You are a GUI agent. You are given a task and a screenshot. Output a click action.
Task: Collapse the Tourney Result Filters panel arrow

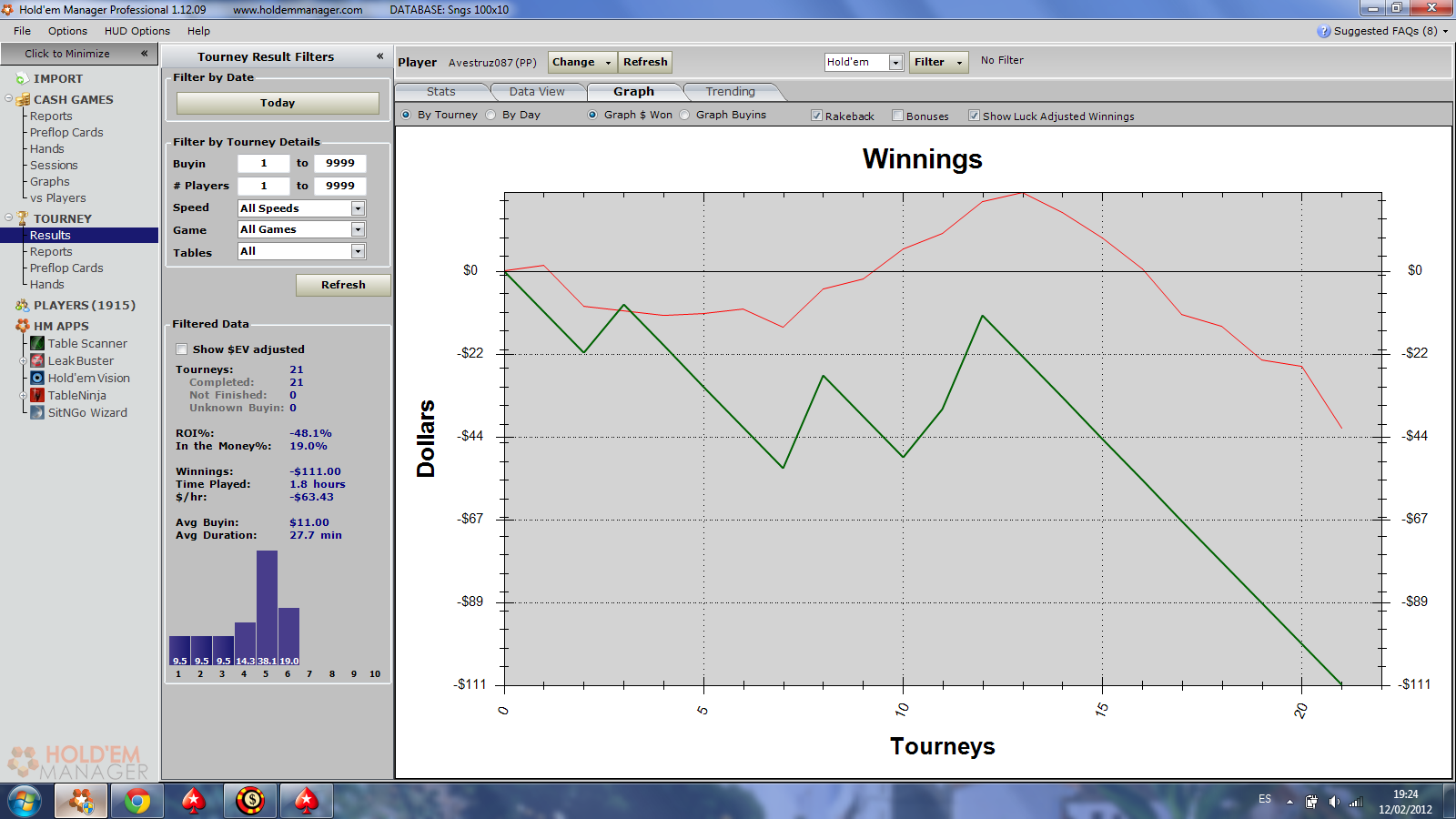379,56
